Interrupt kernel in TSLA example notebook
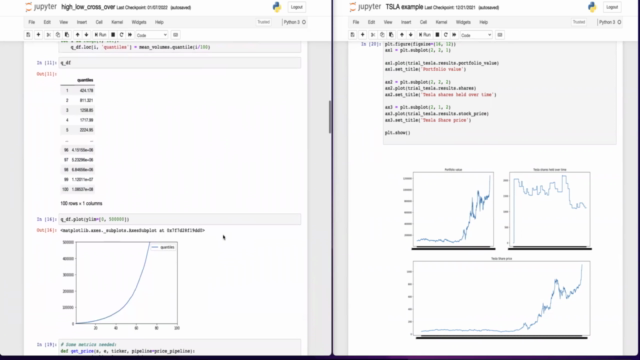This screenshot has height=360, width=640. 438,35
